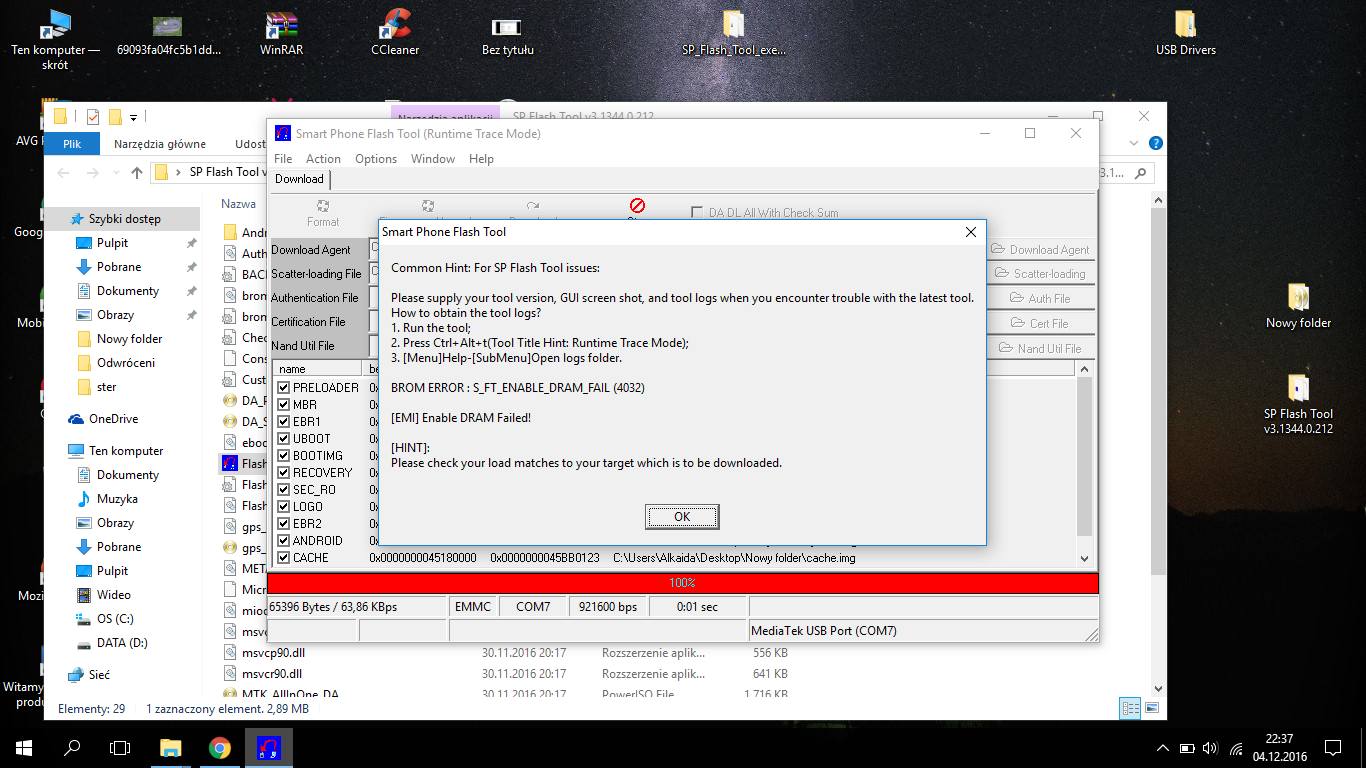Open the Help menu in Flash Tool
The image size is (1366, 768).
481,159
